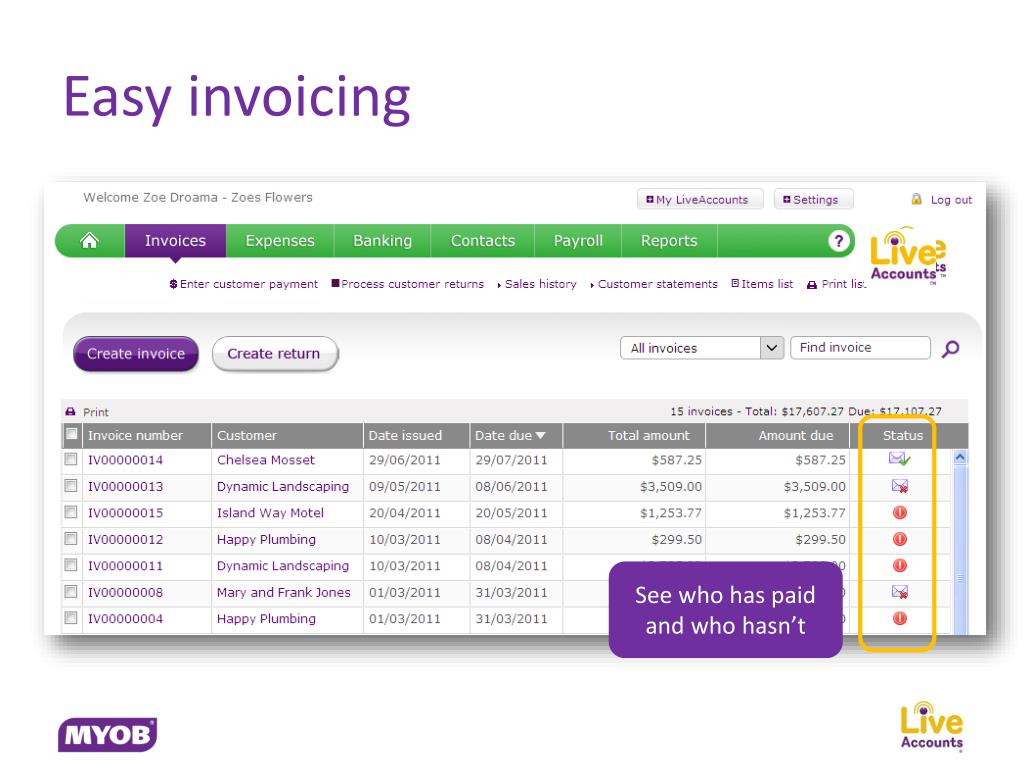Click the LiveAccounts logo beside nav bar
1024x768 pixels.
point(908,255)
